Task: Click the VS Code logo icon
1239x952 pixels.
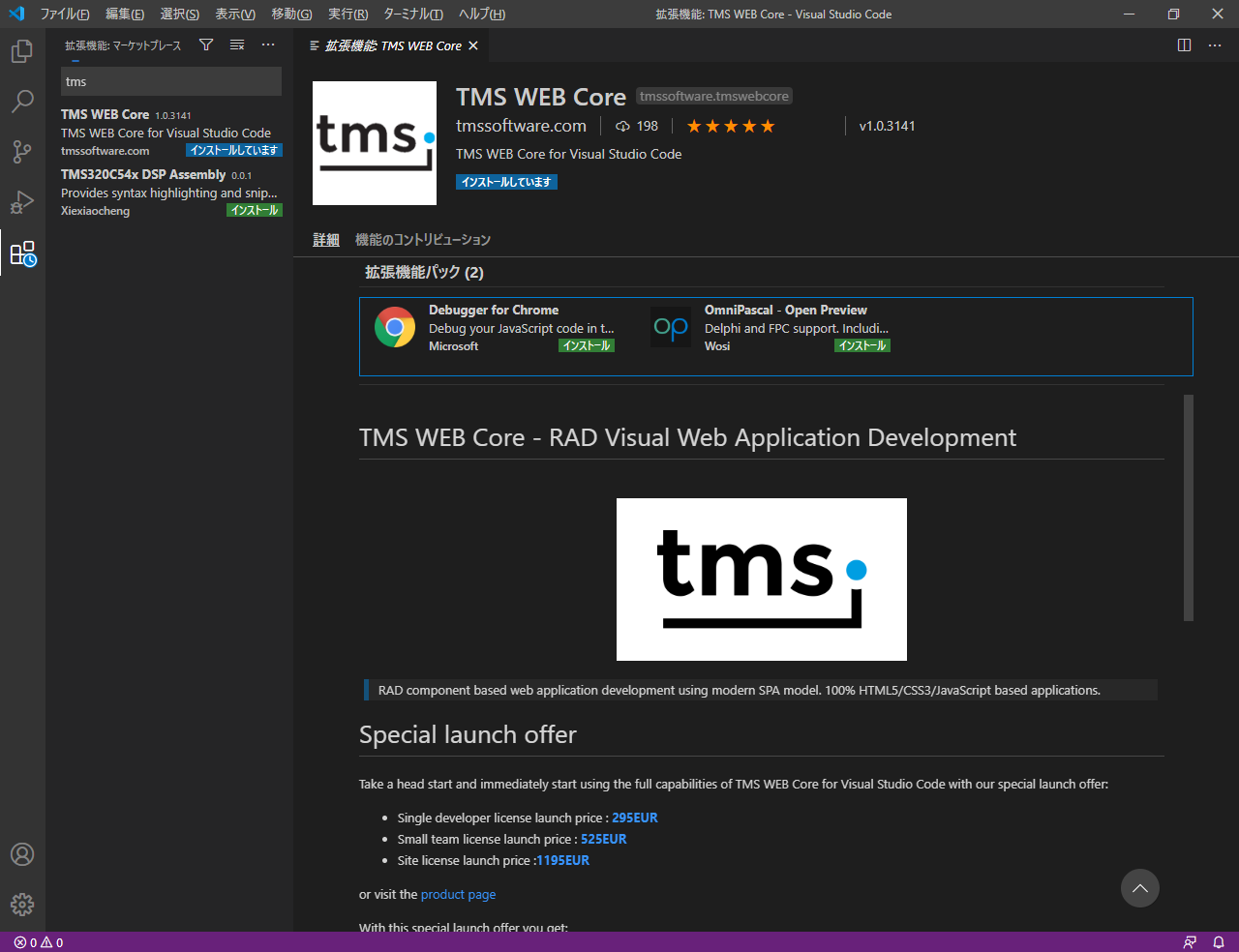Action: [16, 14]
